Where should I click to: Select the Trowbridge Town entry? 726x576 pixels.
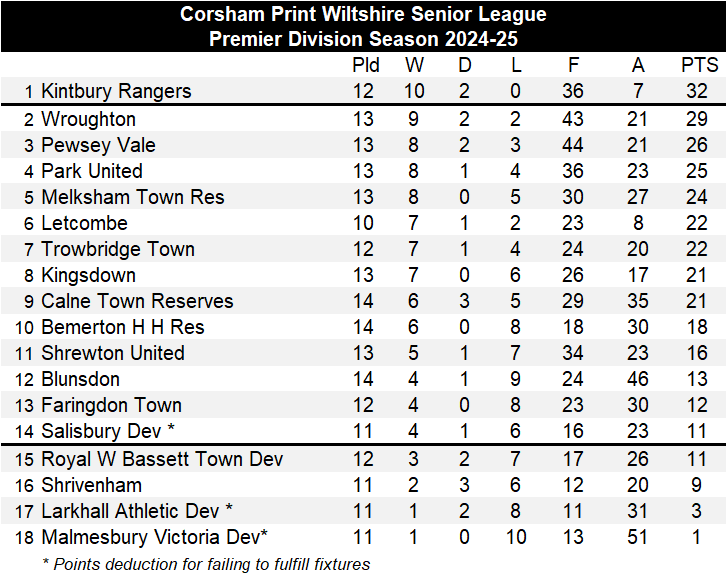[x=117, y=249]
